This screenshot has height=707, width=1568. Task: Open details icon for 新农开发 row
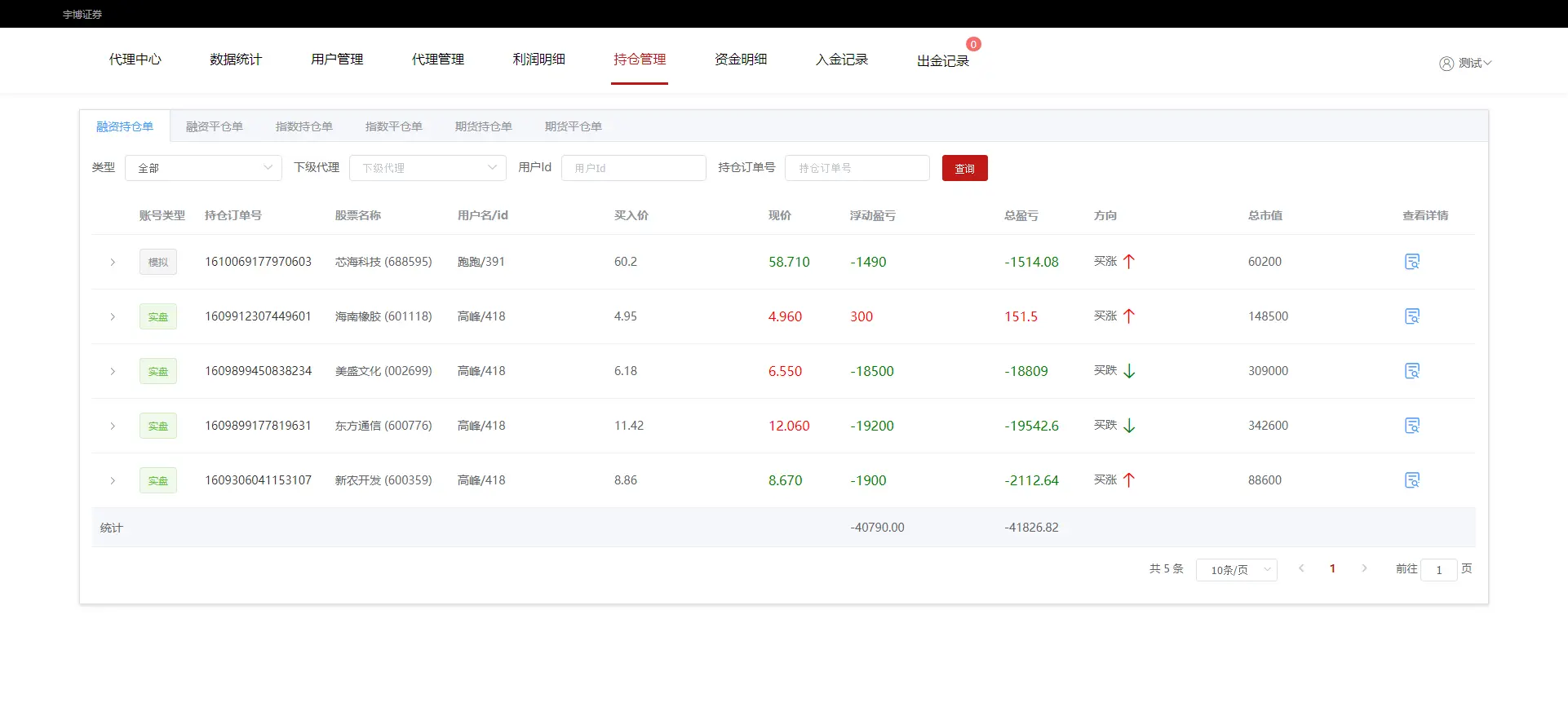point(1412,480)
